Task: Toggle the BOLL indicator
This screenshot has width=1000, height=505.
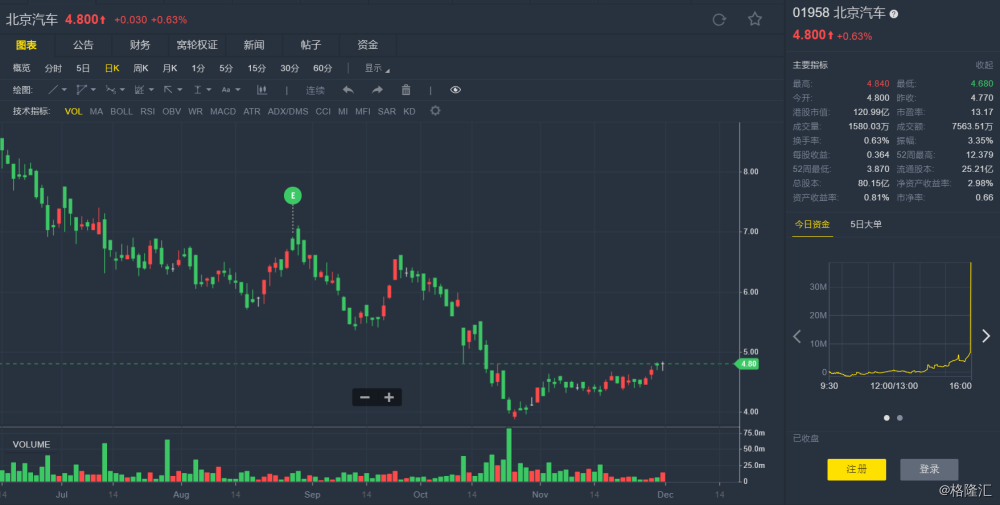Action: 122,112
